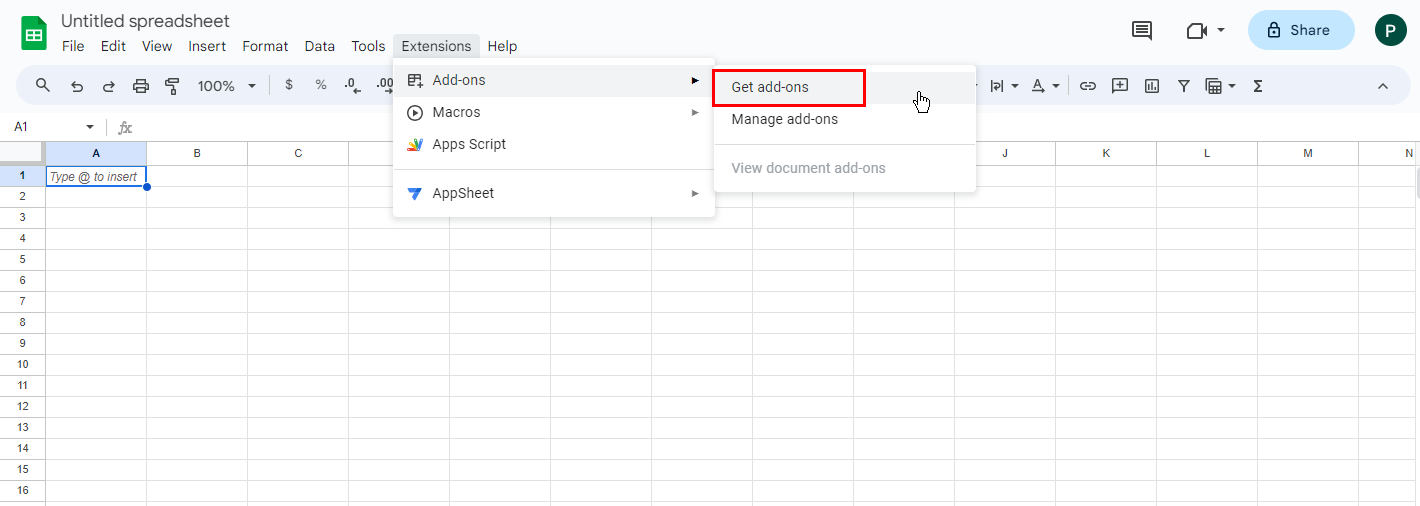Click the Share button
The image size is (1420, 506).
click(x=1300, y=30)
